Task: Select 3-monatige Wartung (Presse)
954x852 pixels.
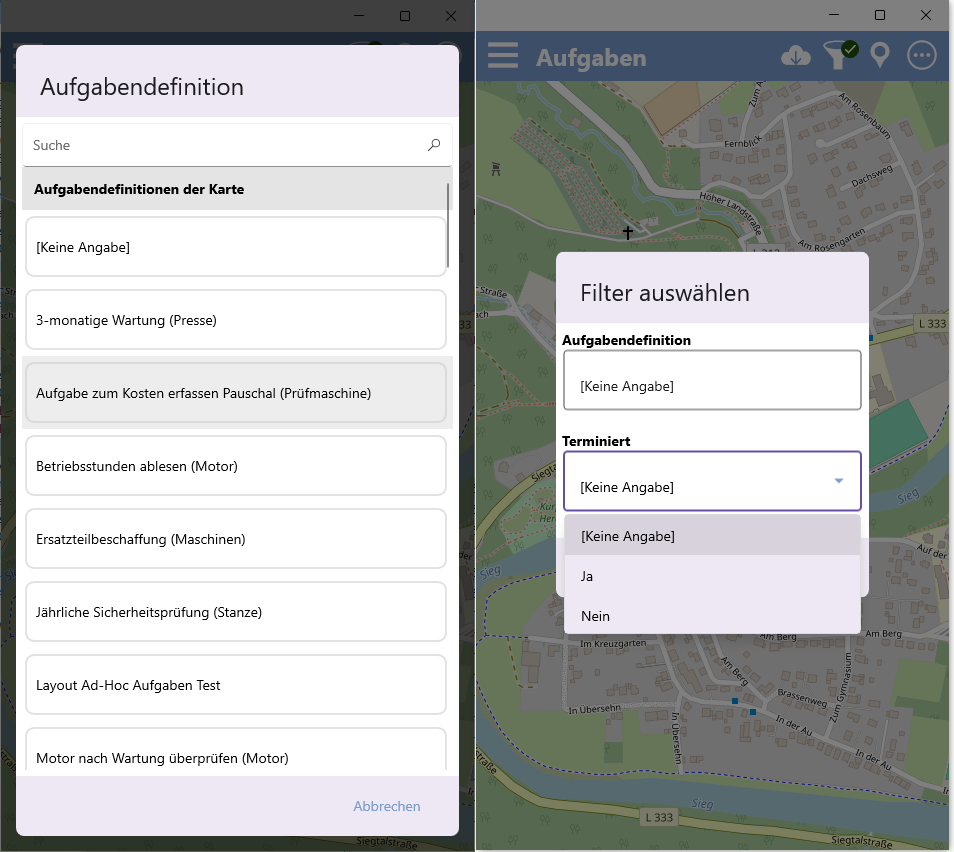Action: (x=235, y=320)
